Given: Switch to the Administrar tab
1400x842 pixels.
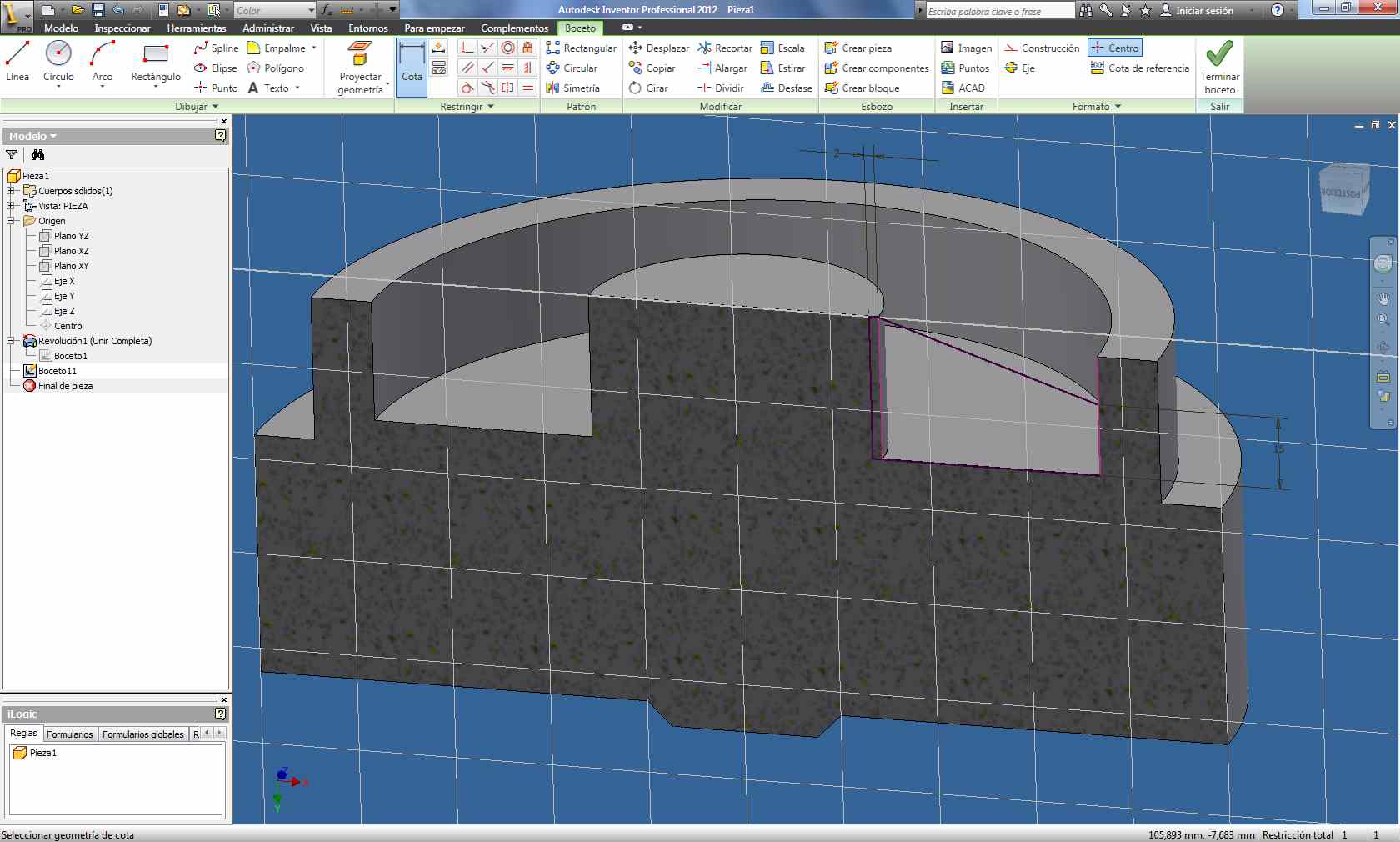Looking at the screenshot, I should tap(268, 28).
